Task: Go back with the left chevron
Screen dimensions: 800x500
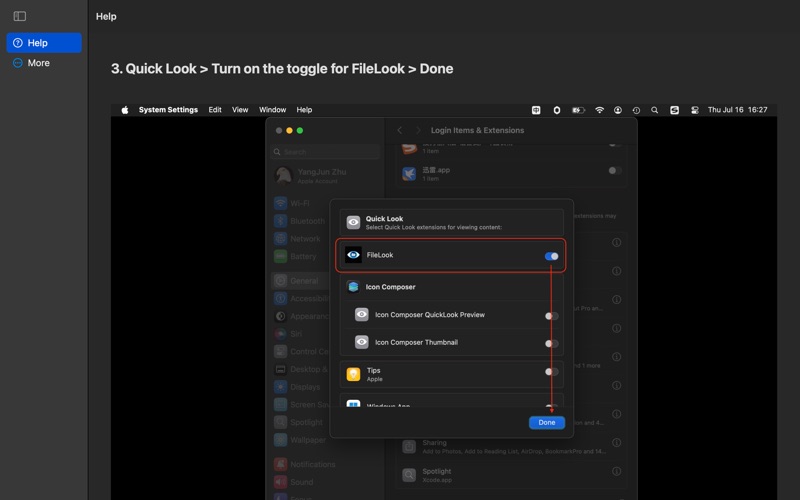Action: 399,130
